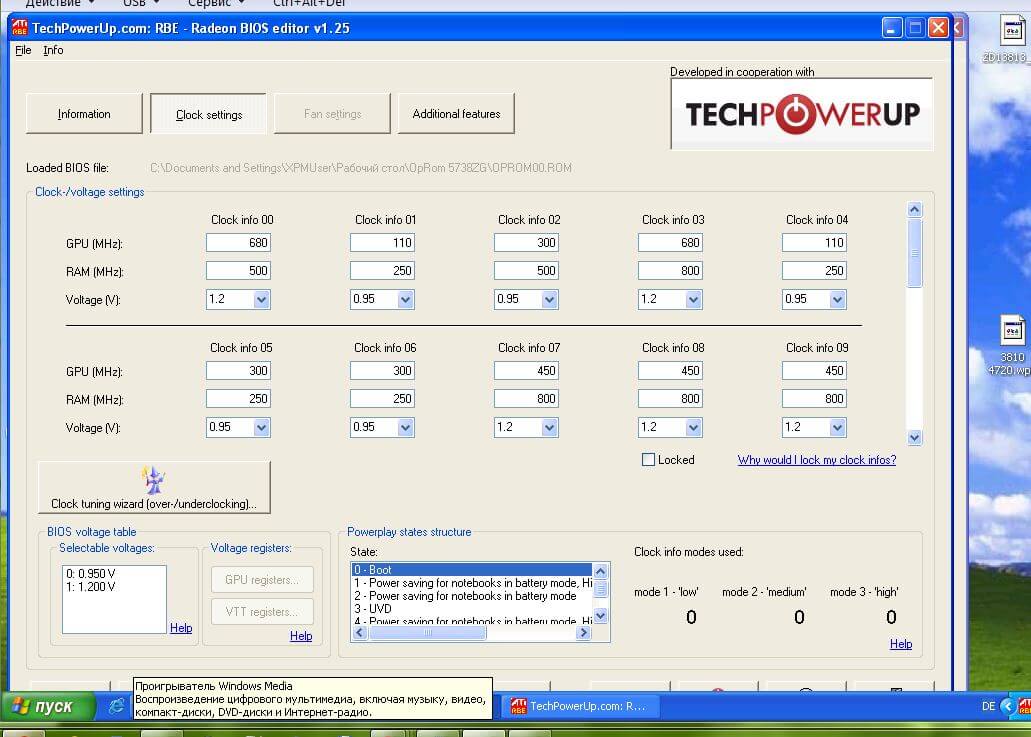Open the 3810 file on desktop

click(1012, 331)
